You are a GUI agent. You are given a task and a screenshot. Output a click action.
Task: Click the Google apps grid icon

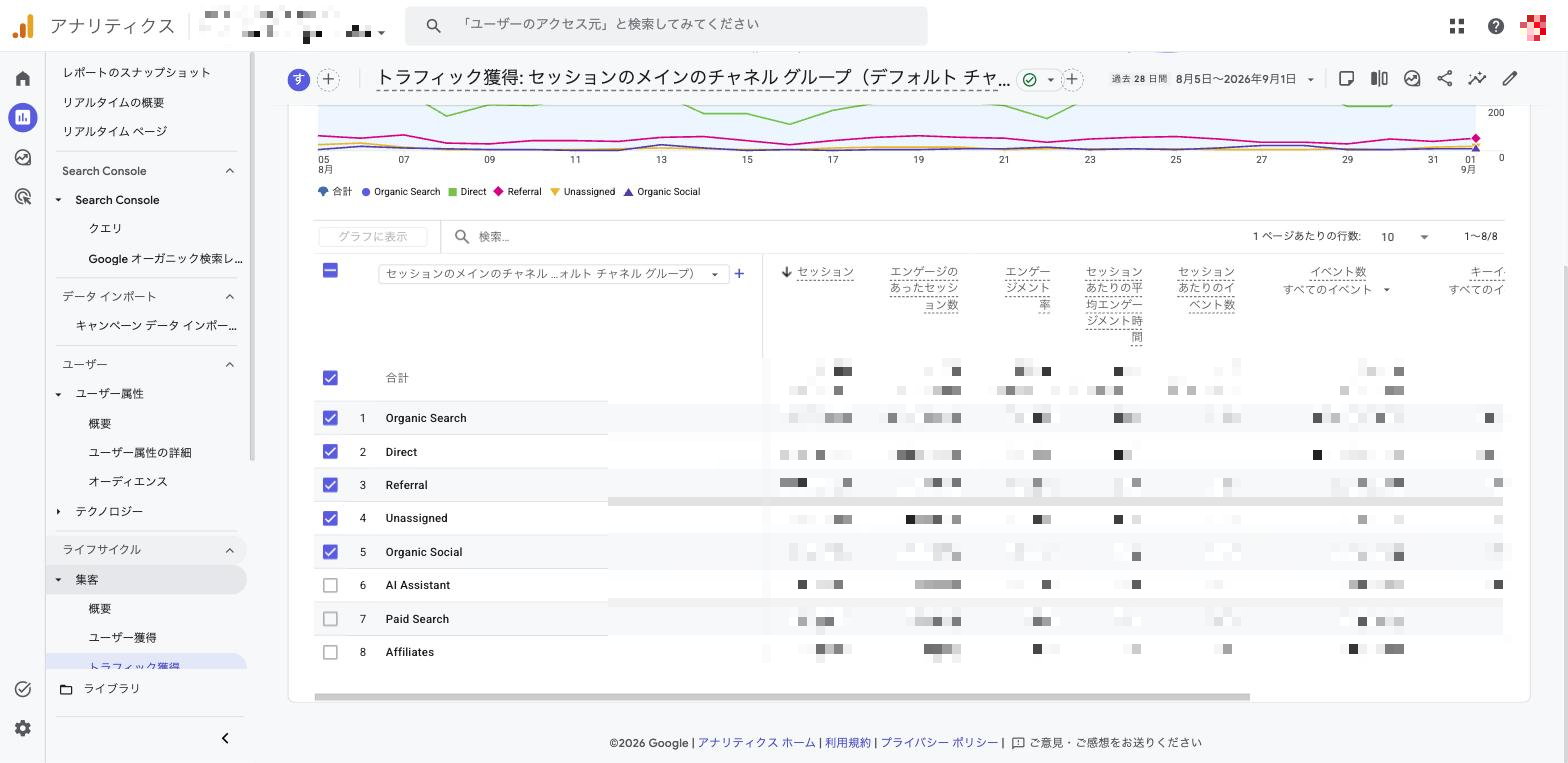(x=1457, y=26)
